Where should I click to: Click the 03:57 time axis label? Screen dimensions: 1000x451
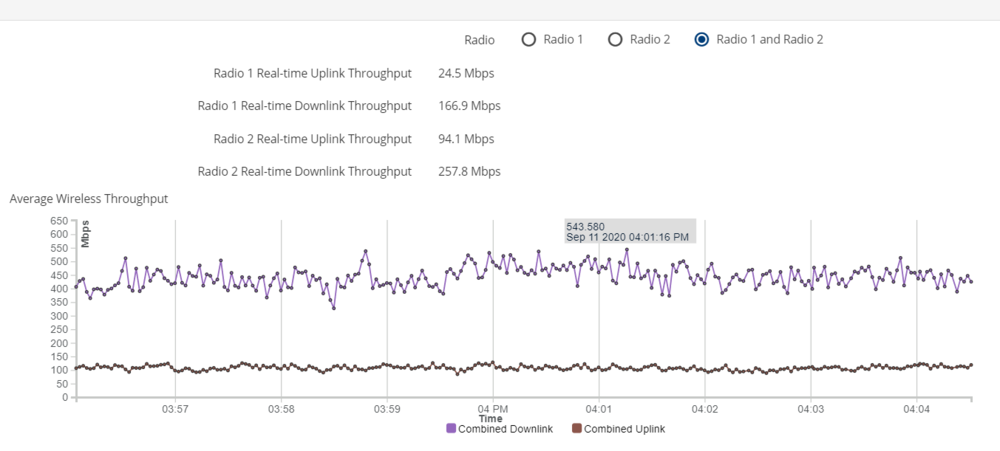coord(175,410)
